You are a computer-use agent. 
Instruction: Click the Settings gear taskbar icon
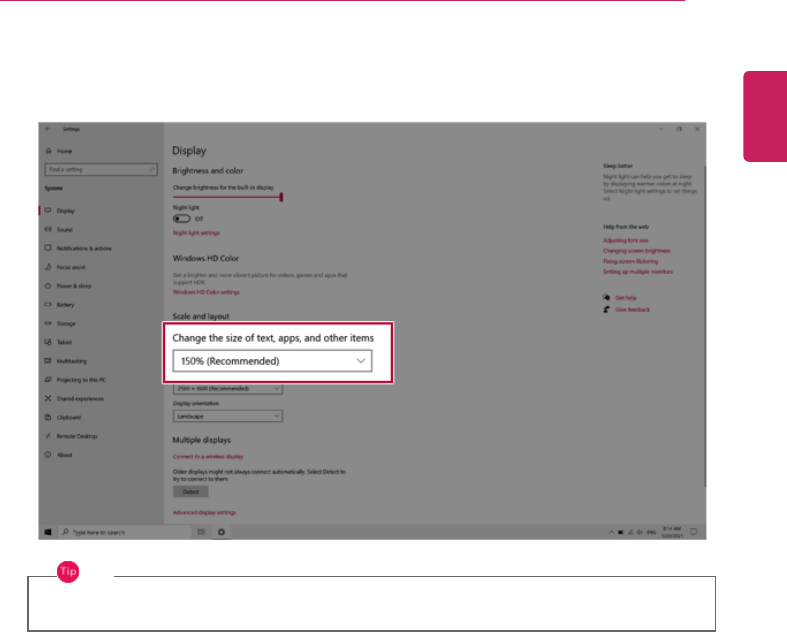point(221,532)
